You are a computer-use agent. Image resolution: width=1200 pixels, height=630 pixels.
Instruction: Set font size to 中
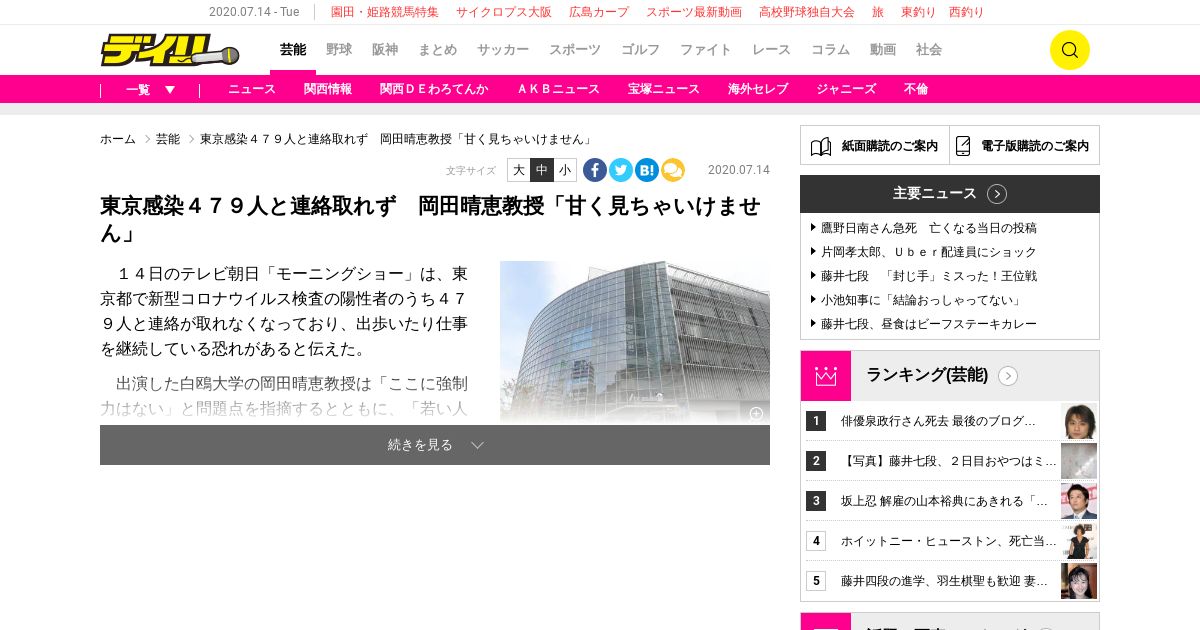point(542,170)
